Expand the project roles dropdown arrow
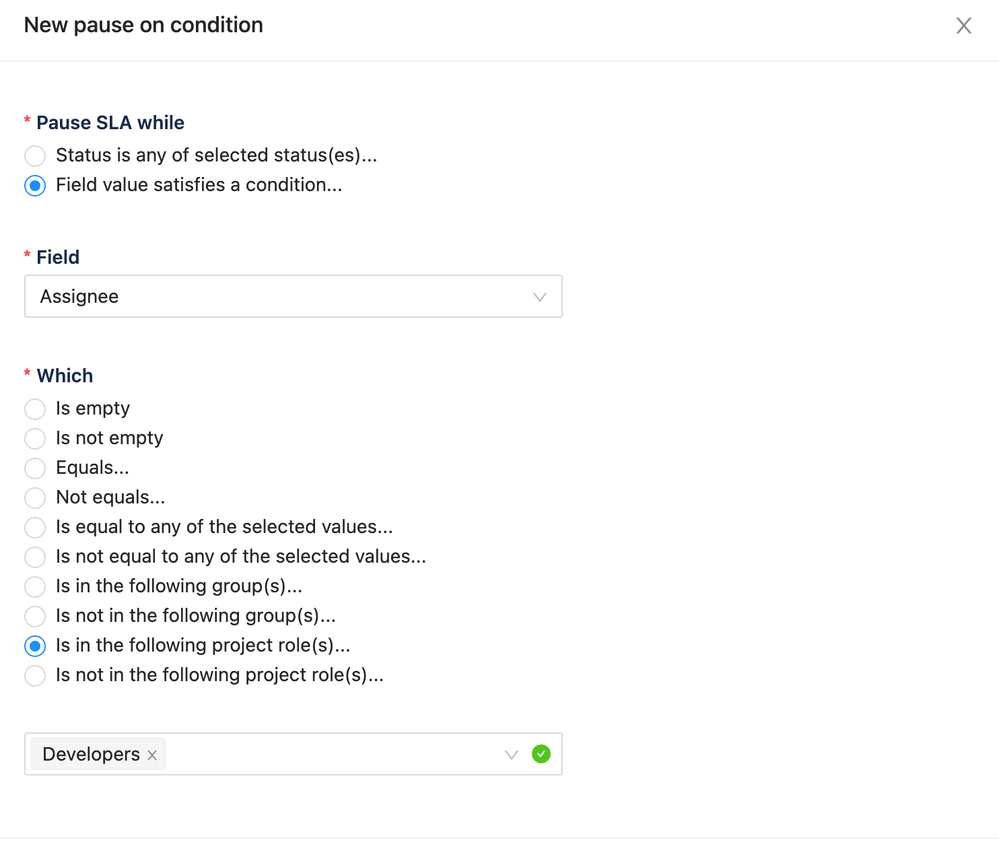This screenshot has width=999, height=844. click(511, 755)
